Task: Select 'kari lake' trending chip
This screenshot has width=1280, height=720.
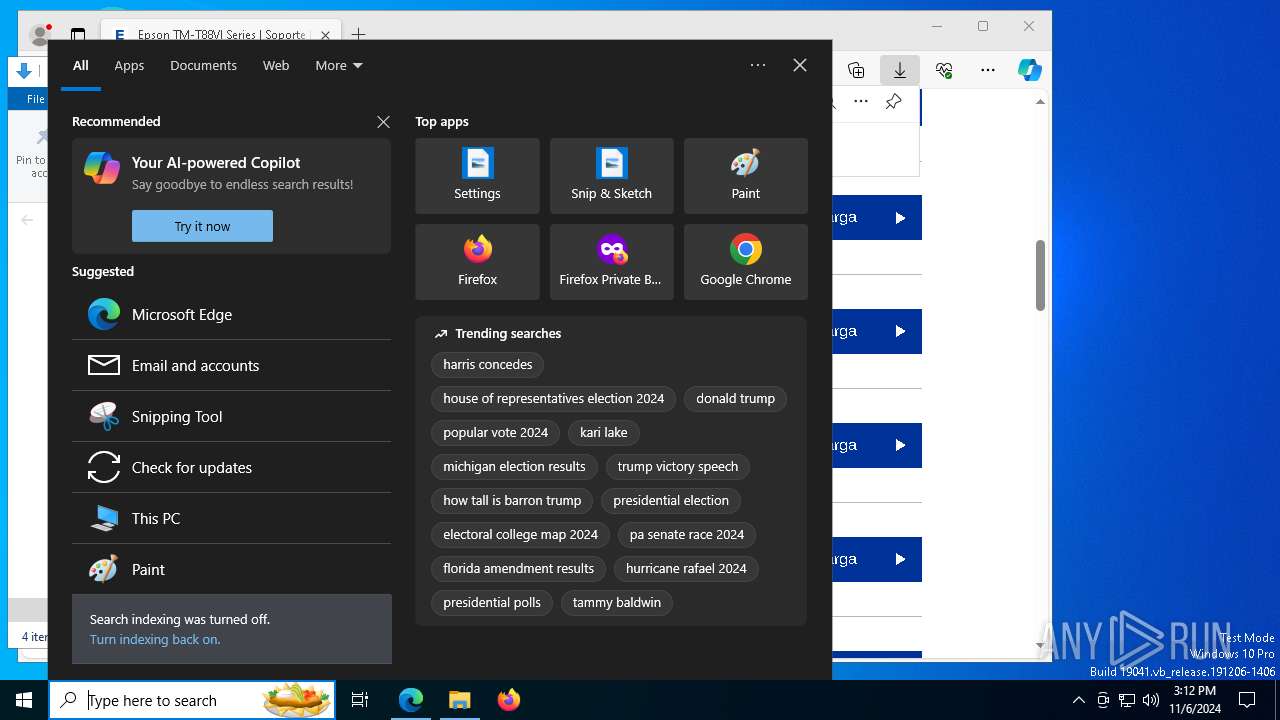Action: tap(604, 432)
